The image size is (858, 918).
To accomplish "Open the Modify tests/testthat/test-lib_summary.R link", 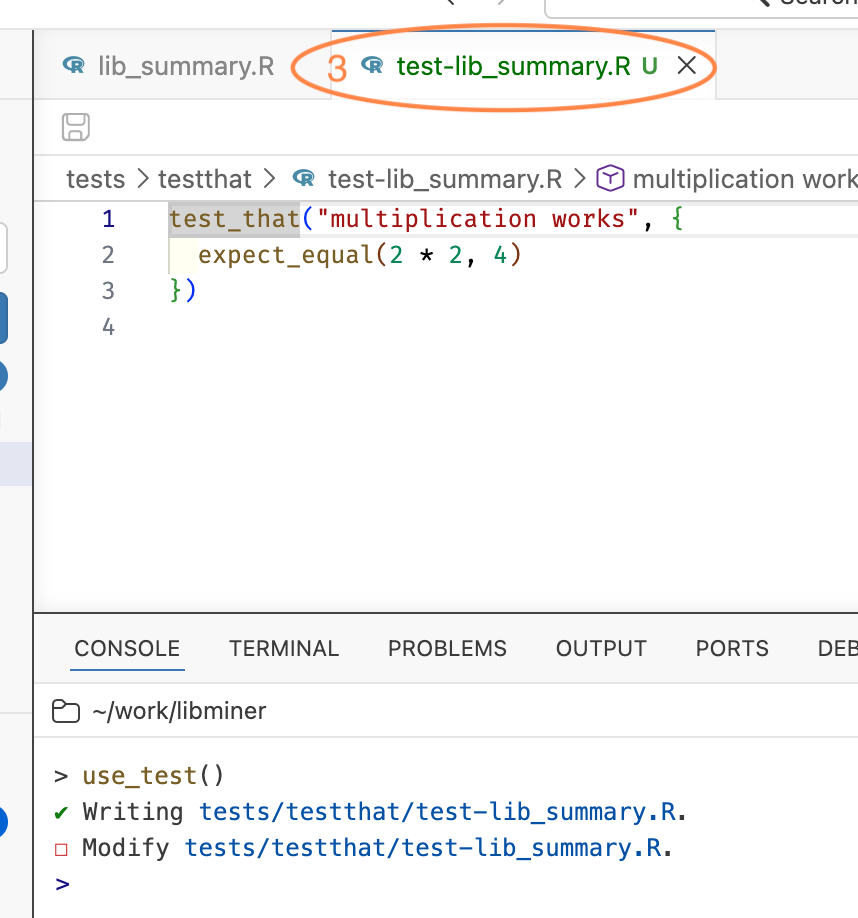I will pos(423,848).
